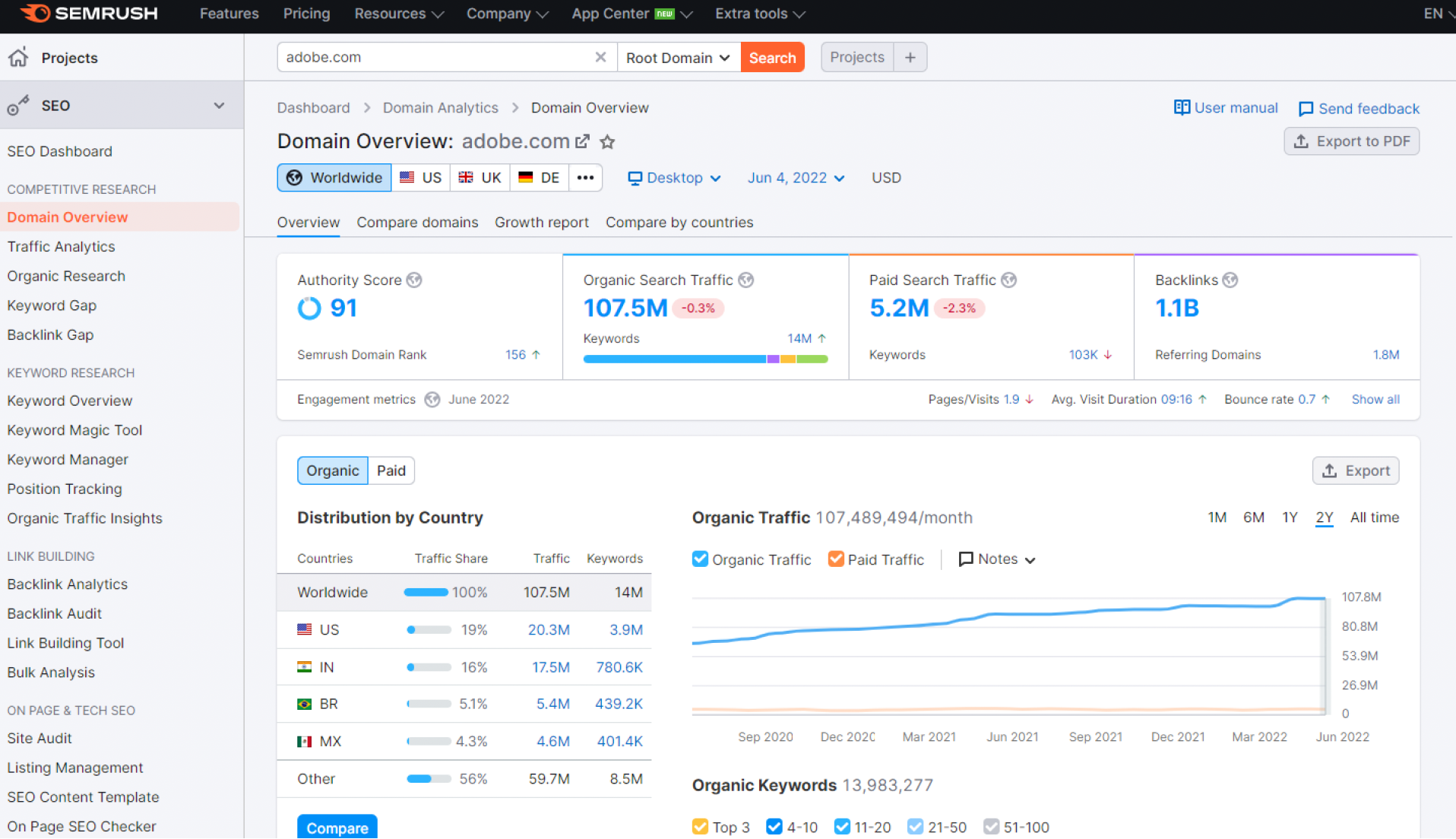Open adobe.com external link icon
The width and height of the screenshot is (1456, 839).
coord(582,141)
